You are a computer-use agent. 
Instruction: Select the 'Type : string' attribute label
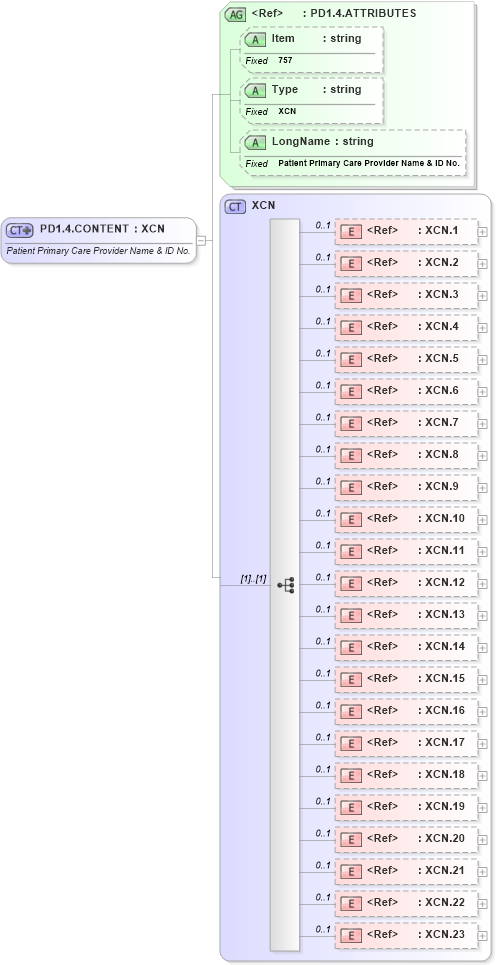click(x=316, y=89)
